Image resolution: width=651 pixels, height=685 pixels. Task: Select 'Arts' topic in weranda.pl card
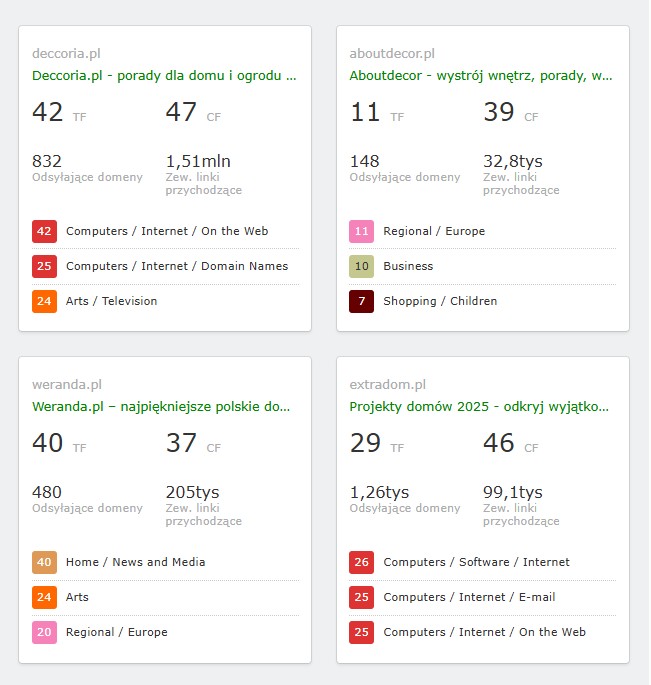point(77,597)
